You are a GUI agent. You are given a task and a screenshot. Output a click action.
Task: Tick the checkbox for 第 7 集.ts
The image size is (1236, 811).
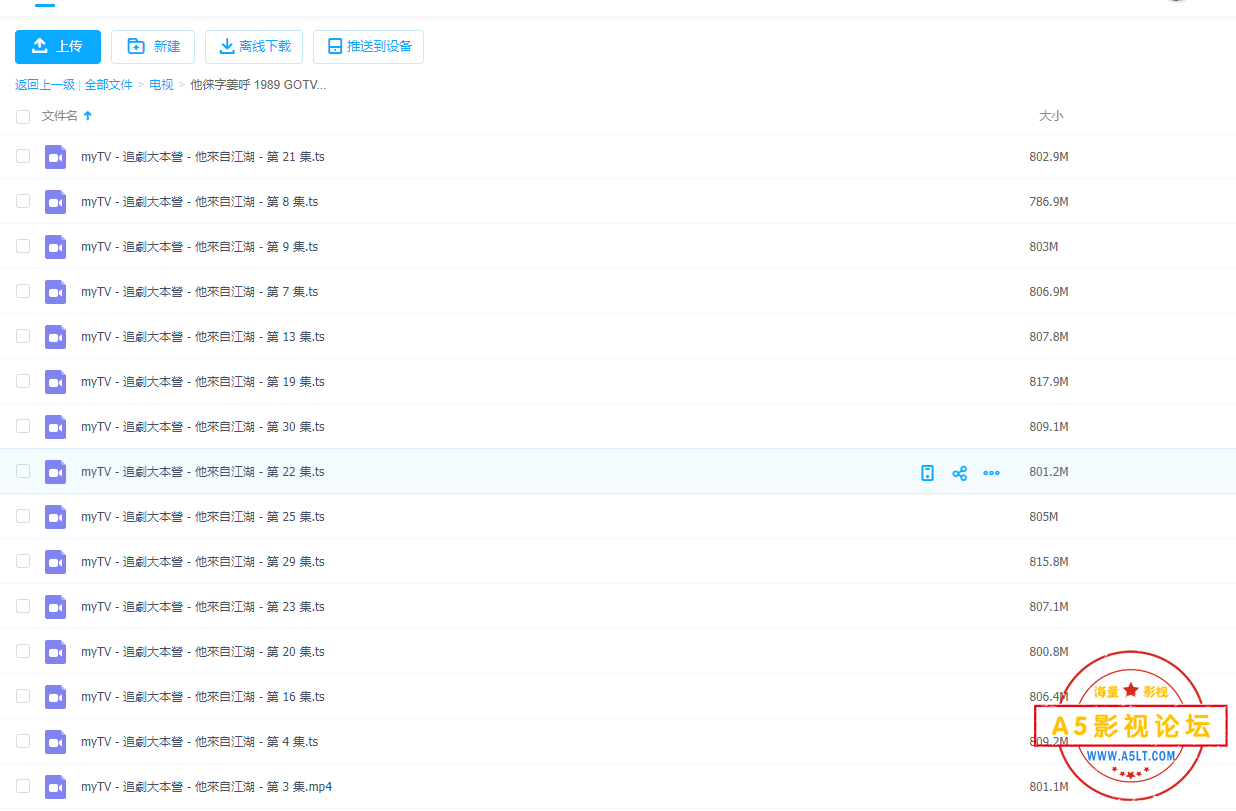23,291
